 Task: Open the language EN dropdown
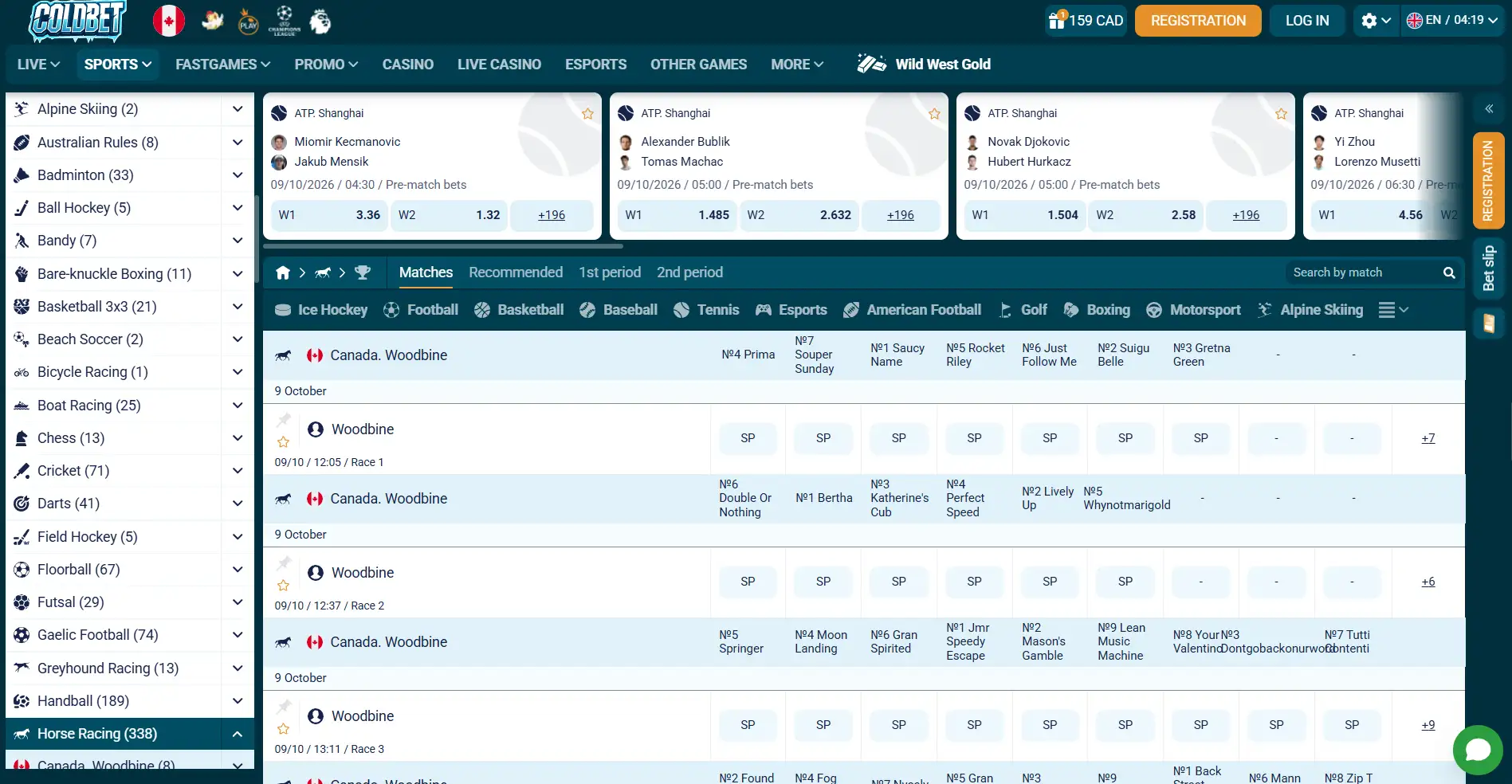(1452, 21)
